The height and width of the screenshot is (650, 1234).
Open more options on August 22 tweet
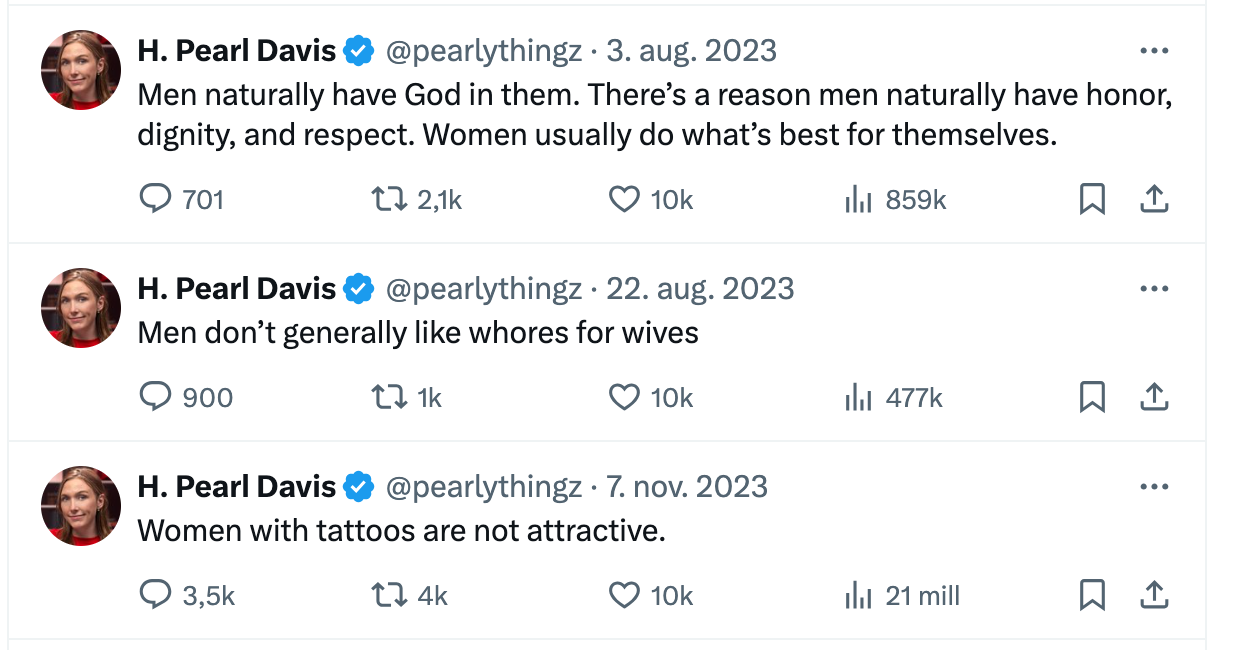1154,289
